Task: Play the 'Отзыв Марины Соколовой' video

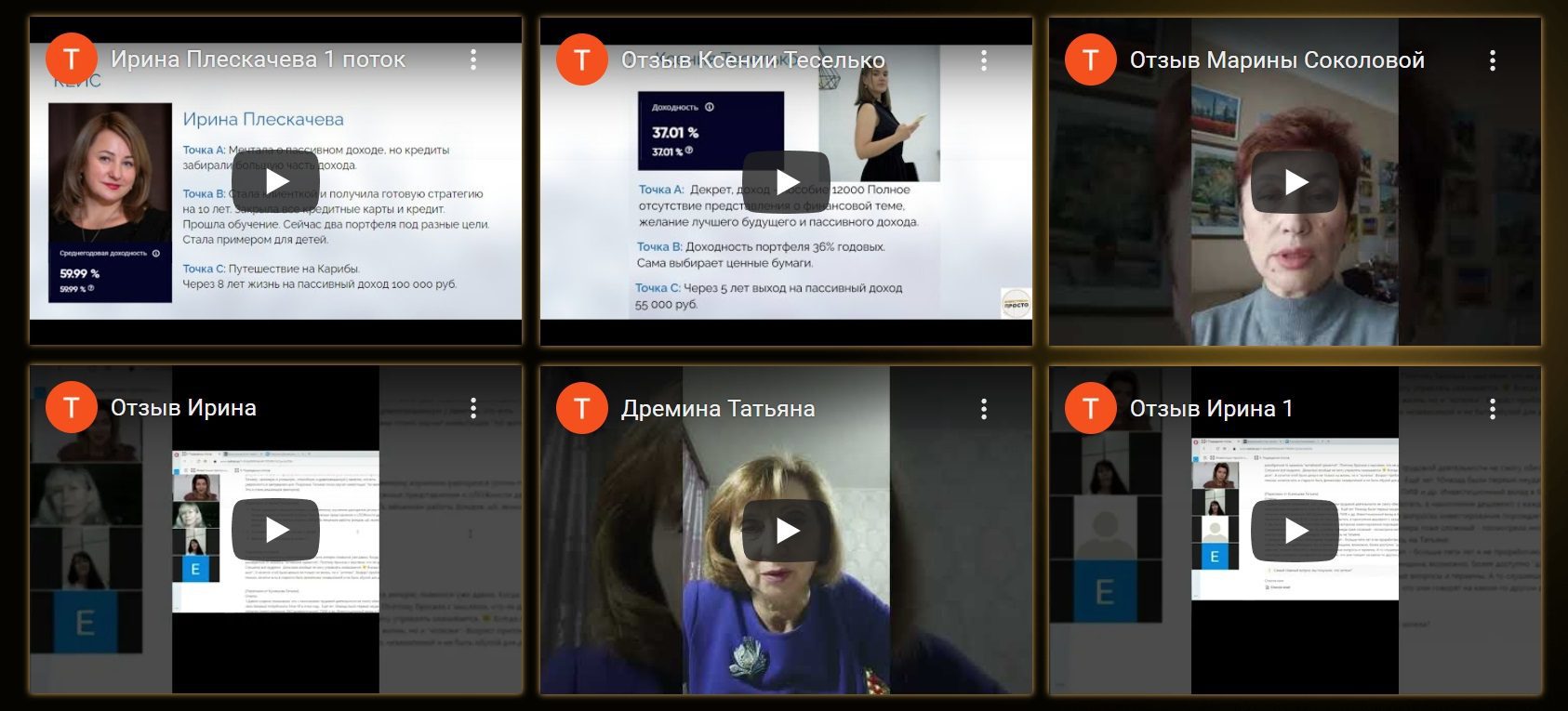Action: click(x=1295, y=182)
